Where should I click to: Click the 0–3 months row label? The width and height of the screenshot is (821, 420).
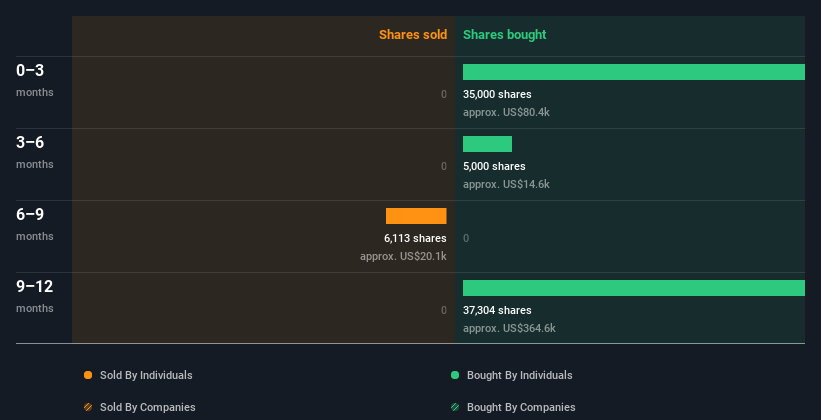coord(35,80)
